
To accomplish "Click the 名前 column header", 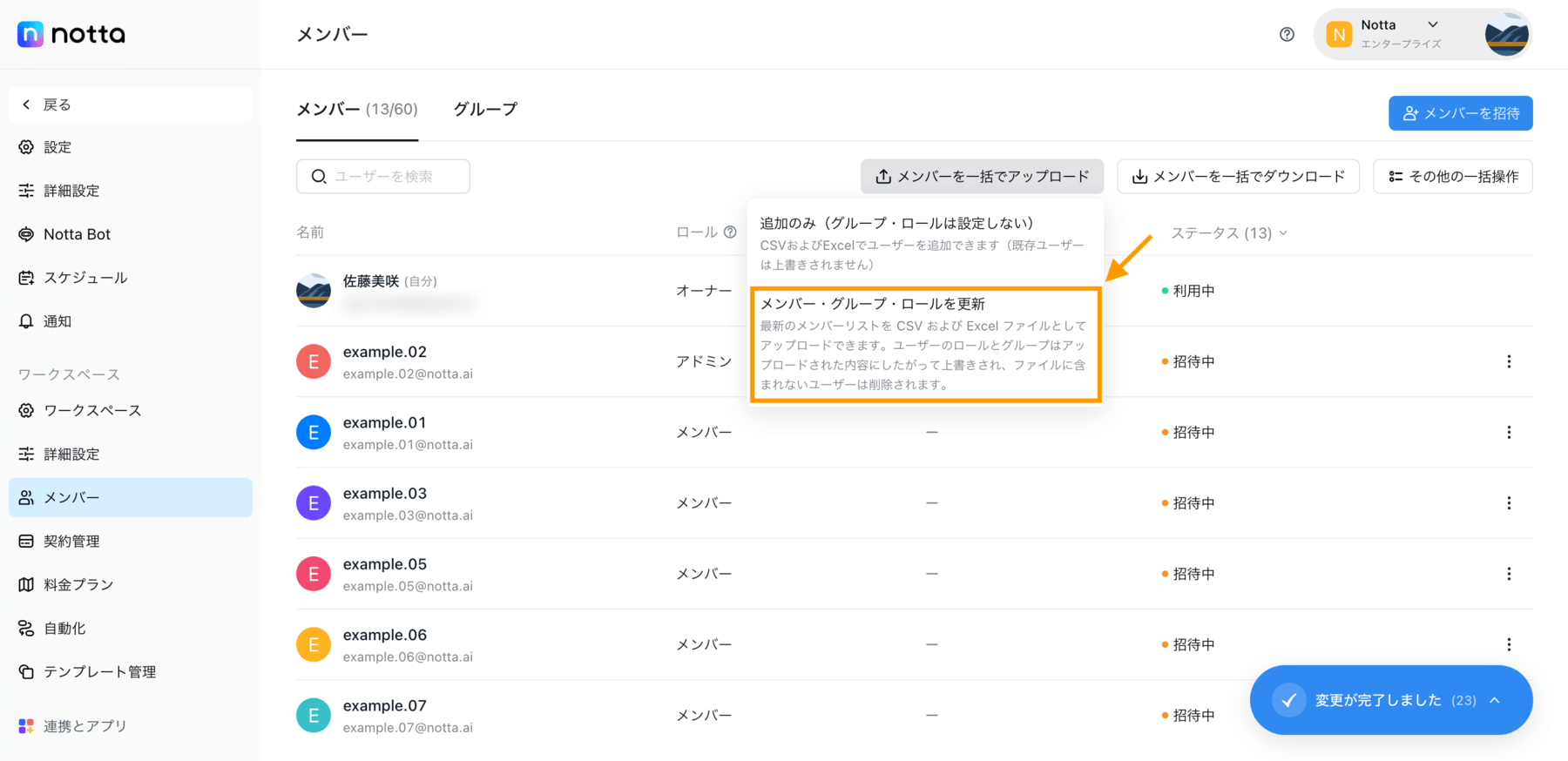I will pos(310,232).
